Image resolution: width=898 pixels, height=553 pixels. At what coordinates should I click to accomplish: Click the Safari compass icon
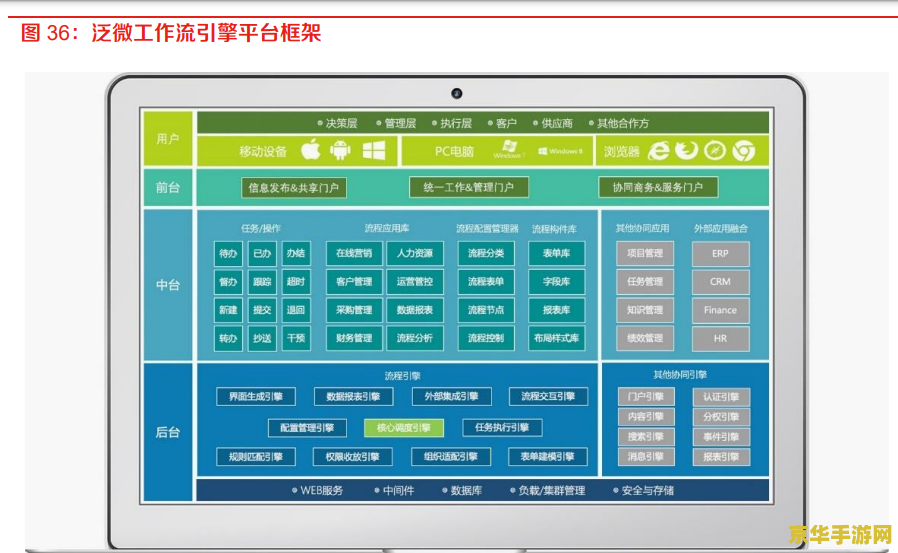coord(715,151)
